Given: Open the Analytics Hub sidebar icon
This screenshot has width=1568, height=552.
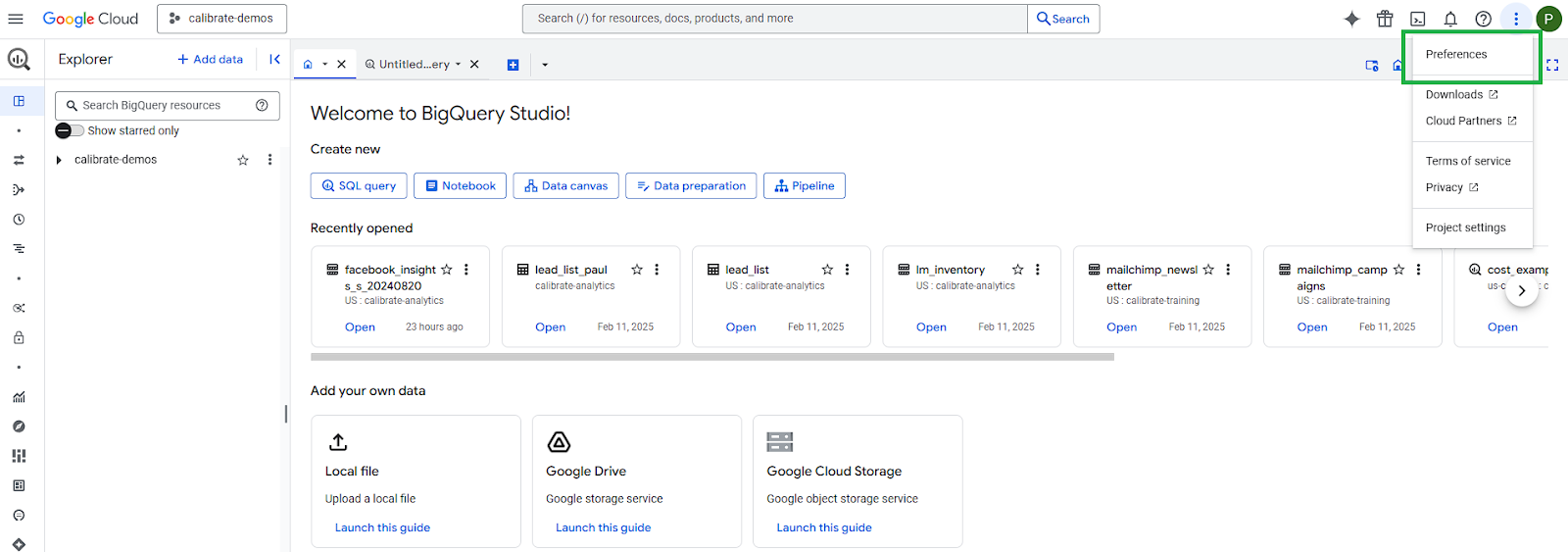Looking at the screenshot, I should (19, 308).
